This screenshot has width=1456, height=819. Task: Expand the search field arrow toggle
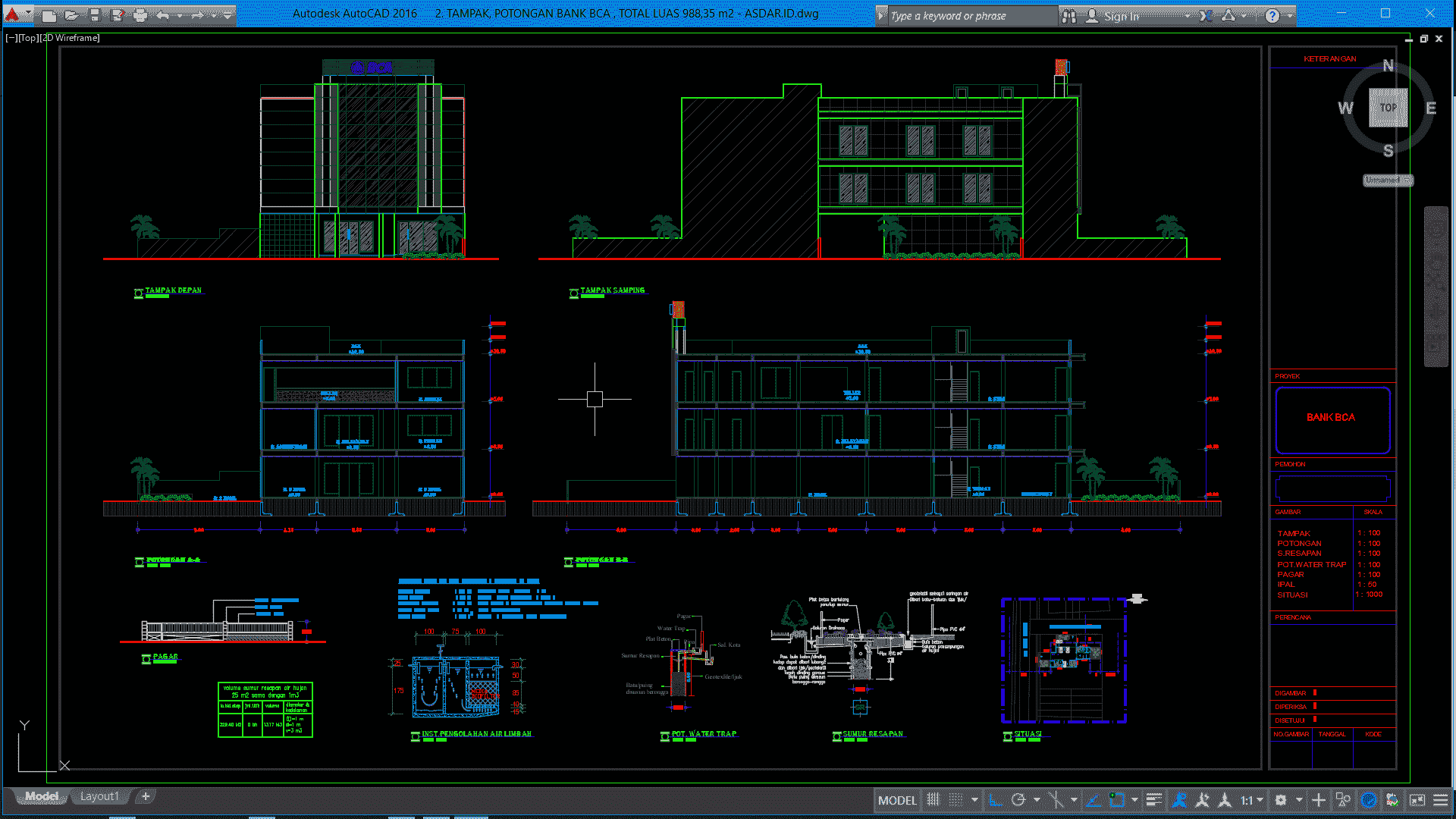click(x=881, y=15)
